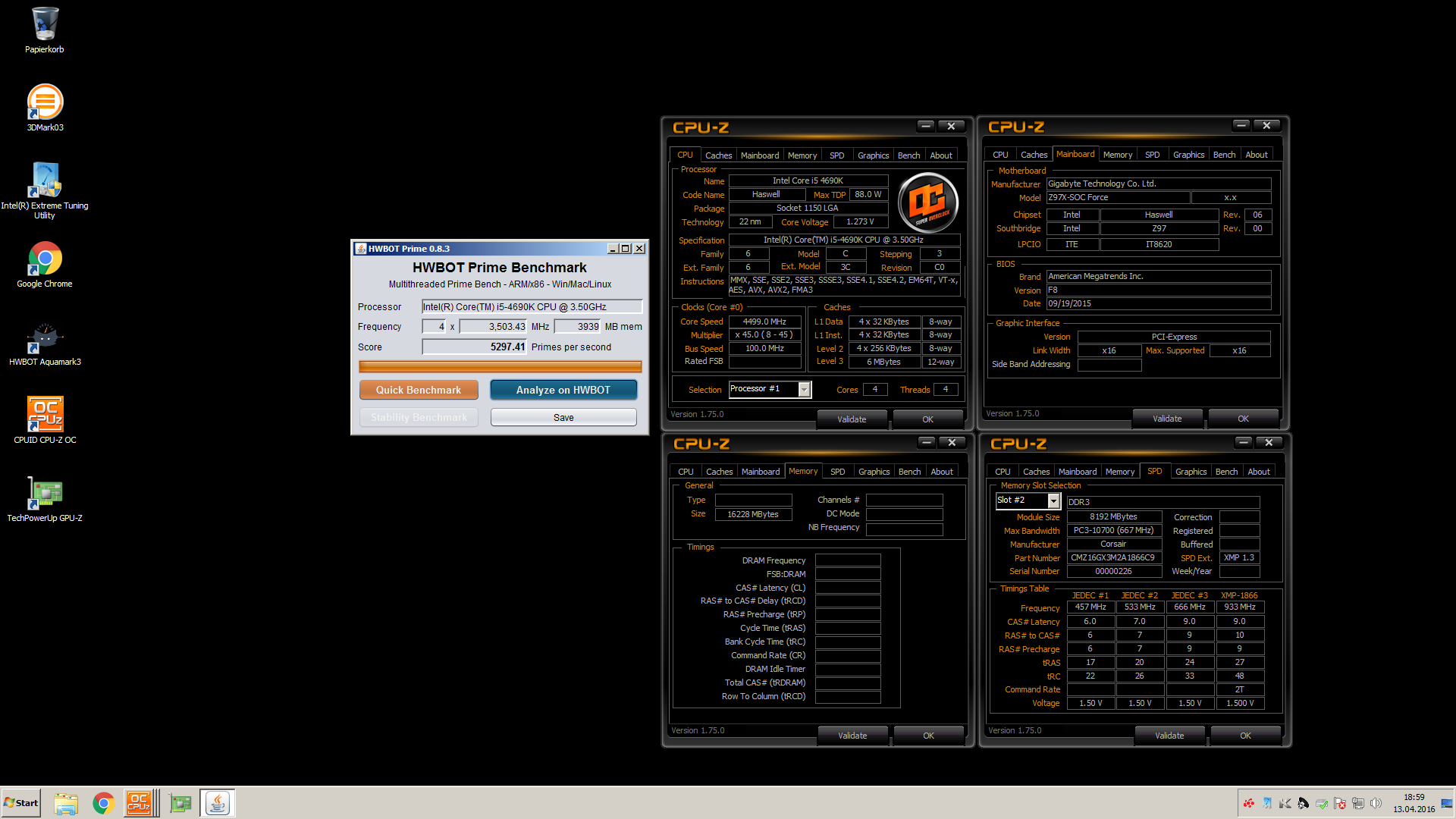Click the Show desktop button
The image size is (1456, 819).
pyautogui.click(x=1448, y=803)
